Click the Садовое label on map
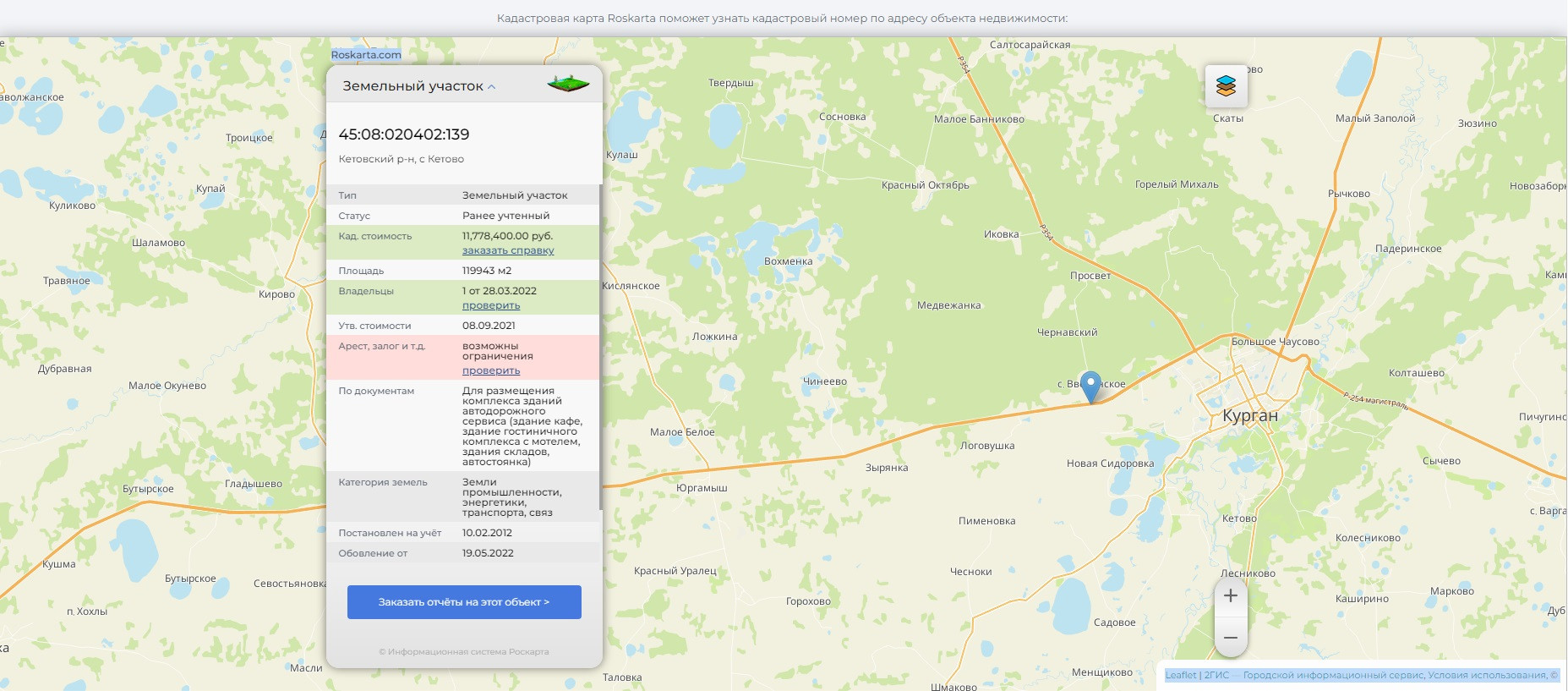 tap(1115, 622)
